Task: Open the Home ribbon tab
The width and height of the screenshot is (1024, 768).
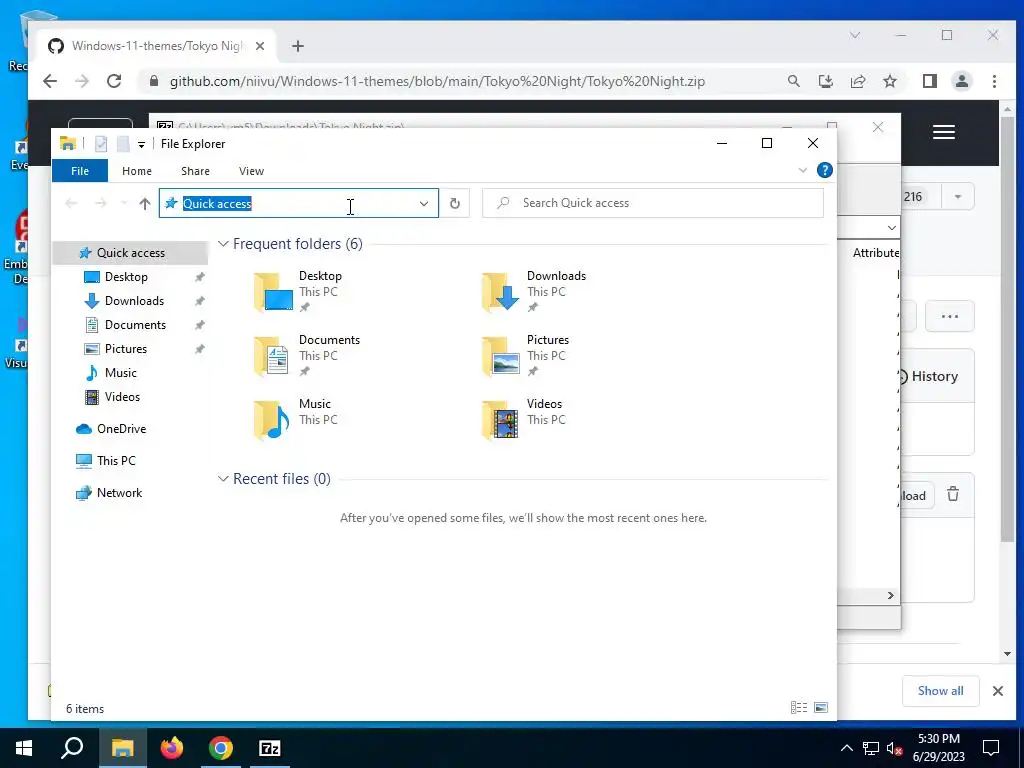Action: click(x=136, y=171)
